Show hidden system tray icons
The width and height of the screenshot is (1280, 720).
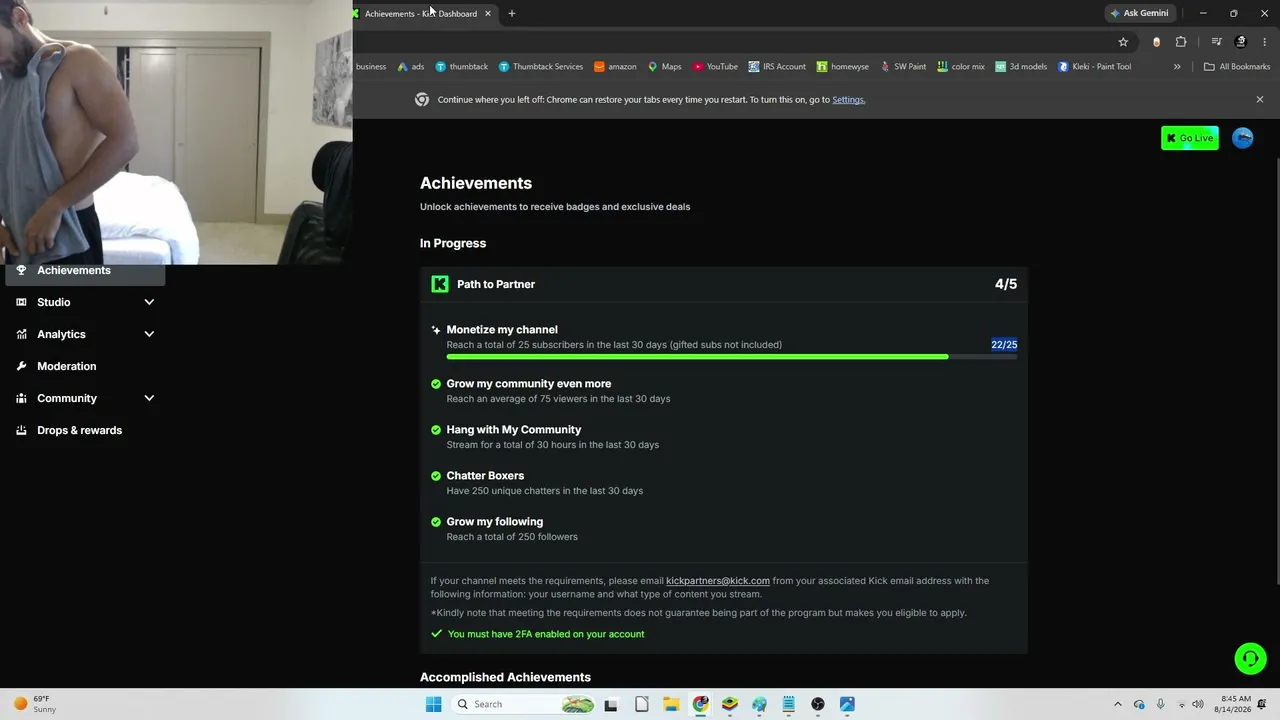coord(1117,704)
